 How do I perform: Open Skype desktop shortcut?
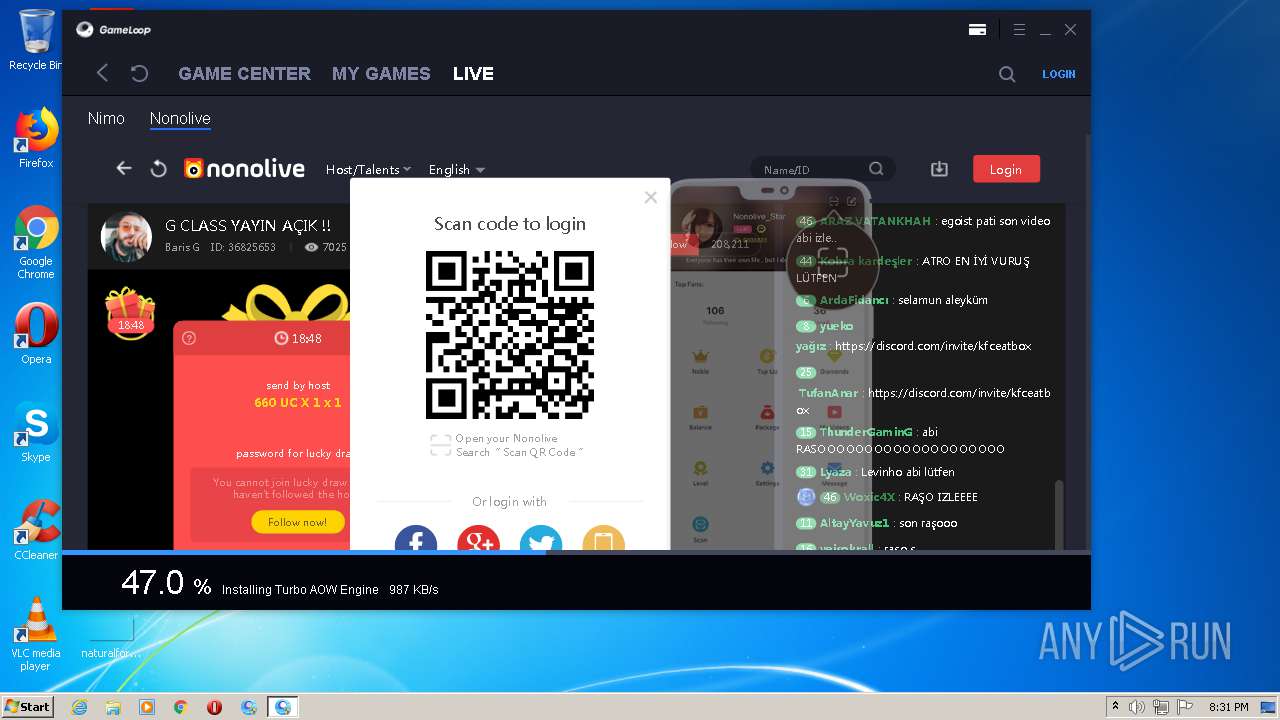[x=36, y=432]
